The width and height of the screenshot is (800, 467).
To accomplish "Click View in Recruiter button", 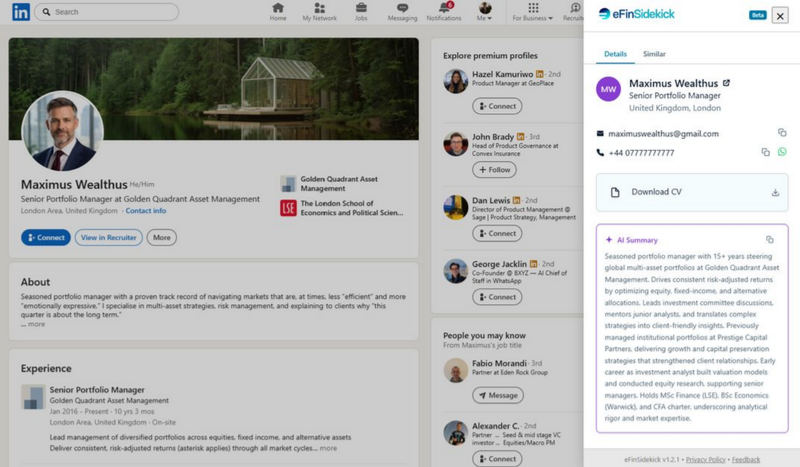I will tap(109, 237).
